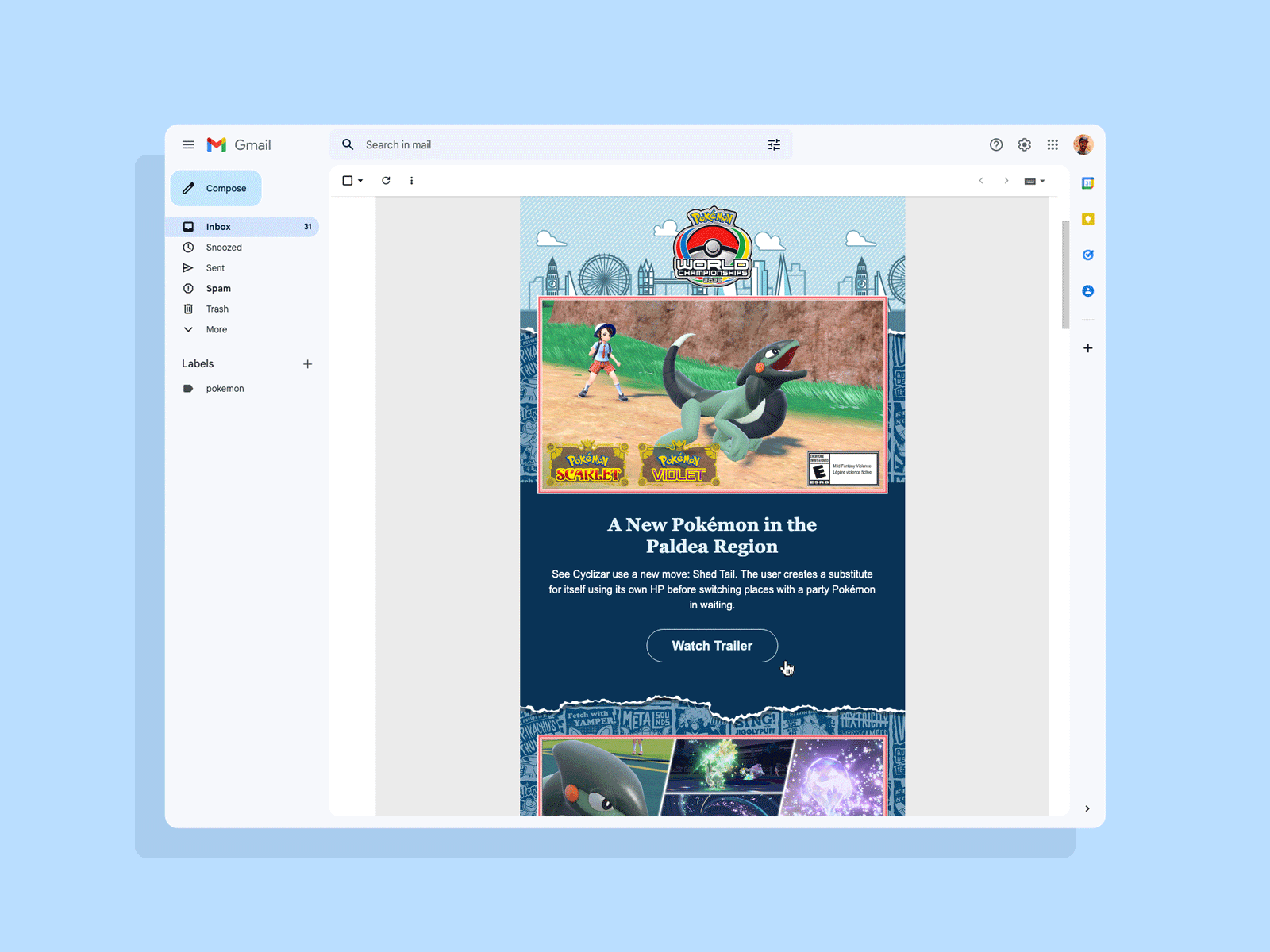Screen dimensions: 1270x952
Task: Go to older messages arrow
Action: click(x=1006, y=181)
